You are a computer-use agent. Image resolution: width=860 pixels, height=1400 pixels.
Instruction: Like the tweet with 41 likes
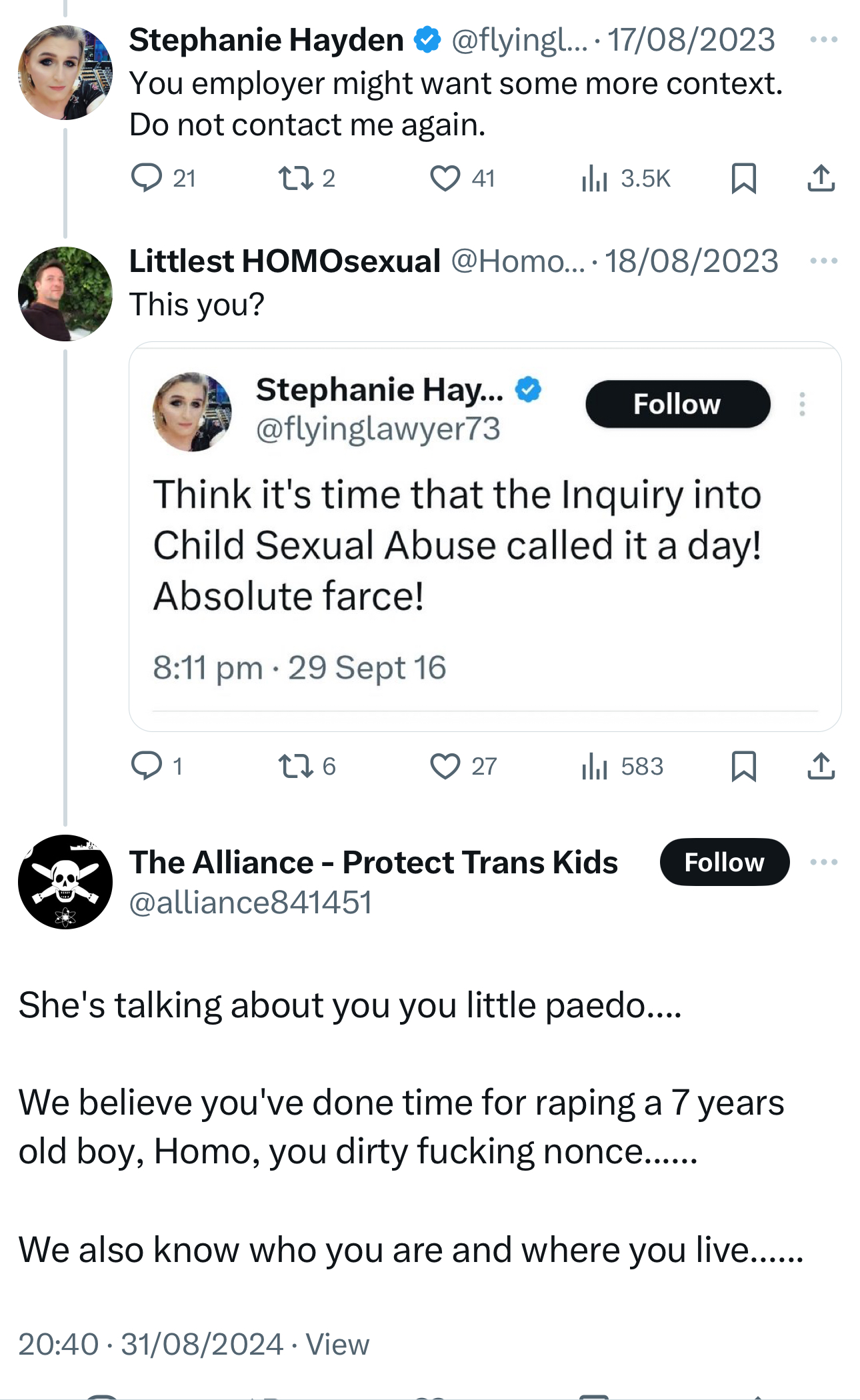[x=445, y=178]
